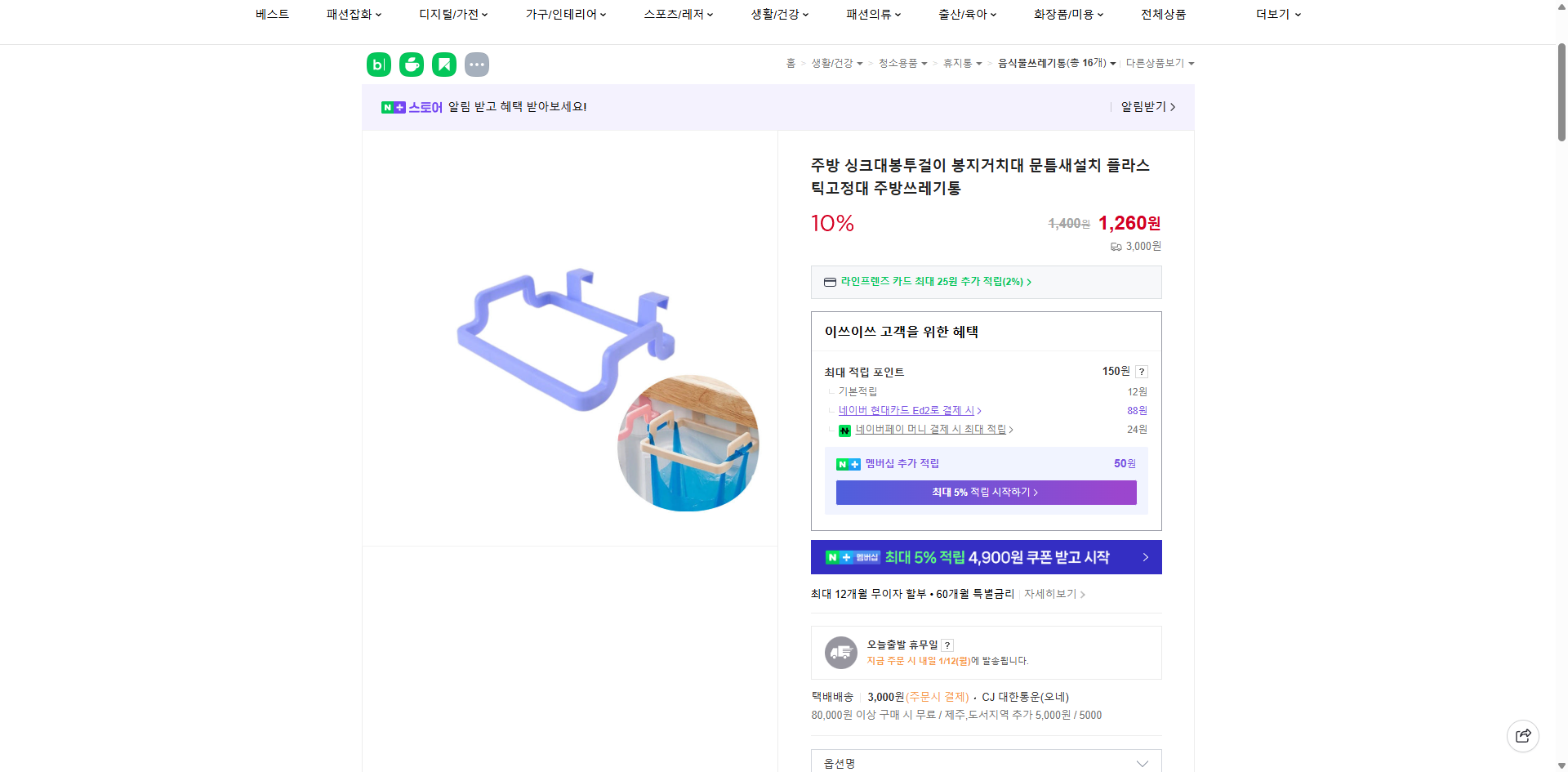Viewport: 1568px width, 772px height.
Task: Save product with the KEEP bookmark icon
Action: tap(443, 64)
